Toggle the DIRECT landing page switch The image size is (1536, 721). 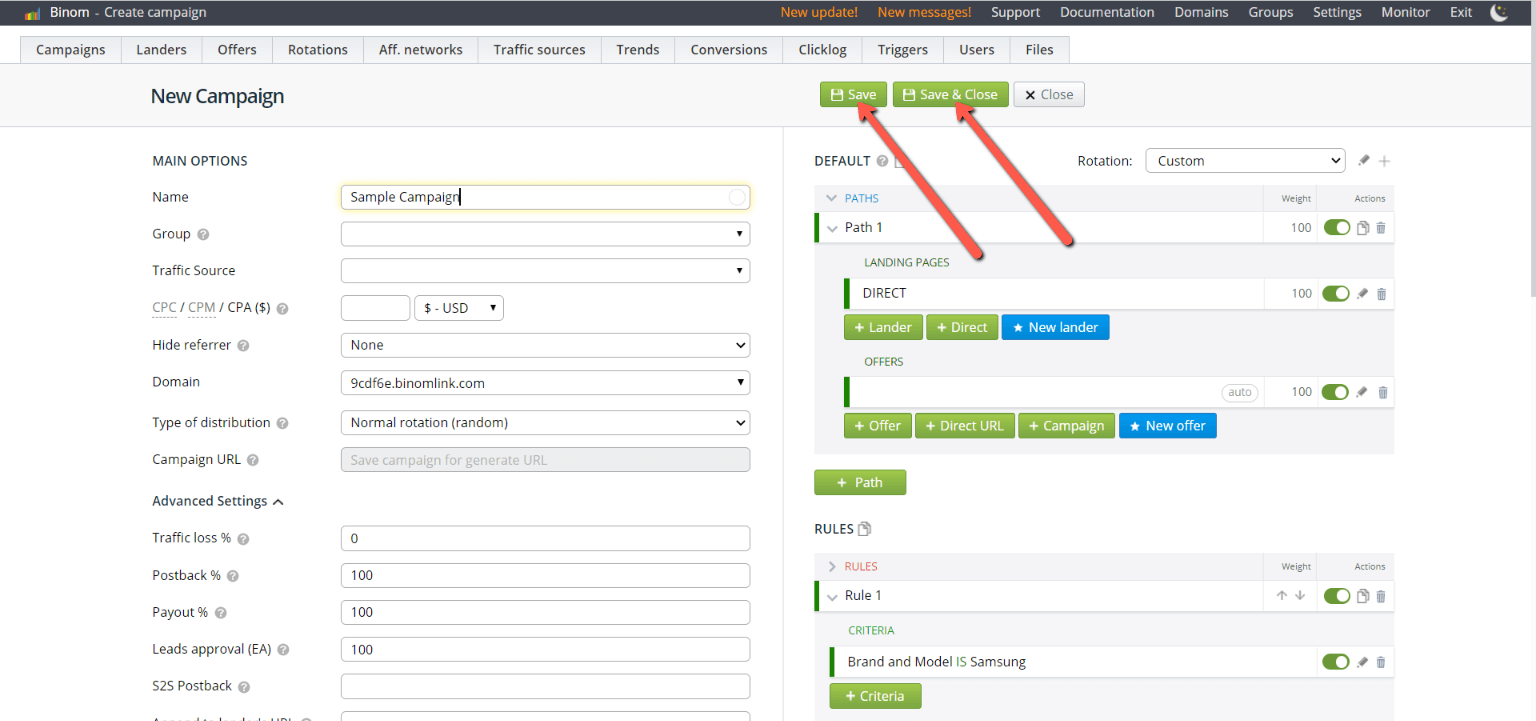[x=1335, y=294]
